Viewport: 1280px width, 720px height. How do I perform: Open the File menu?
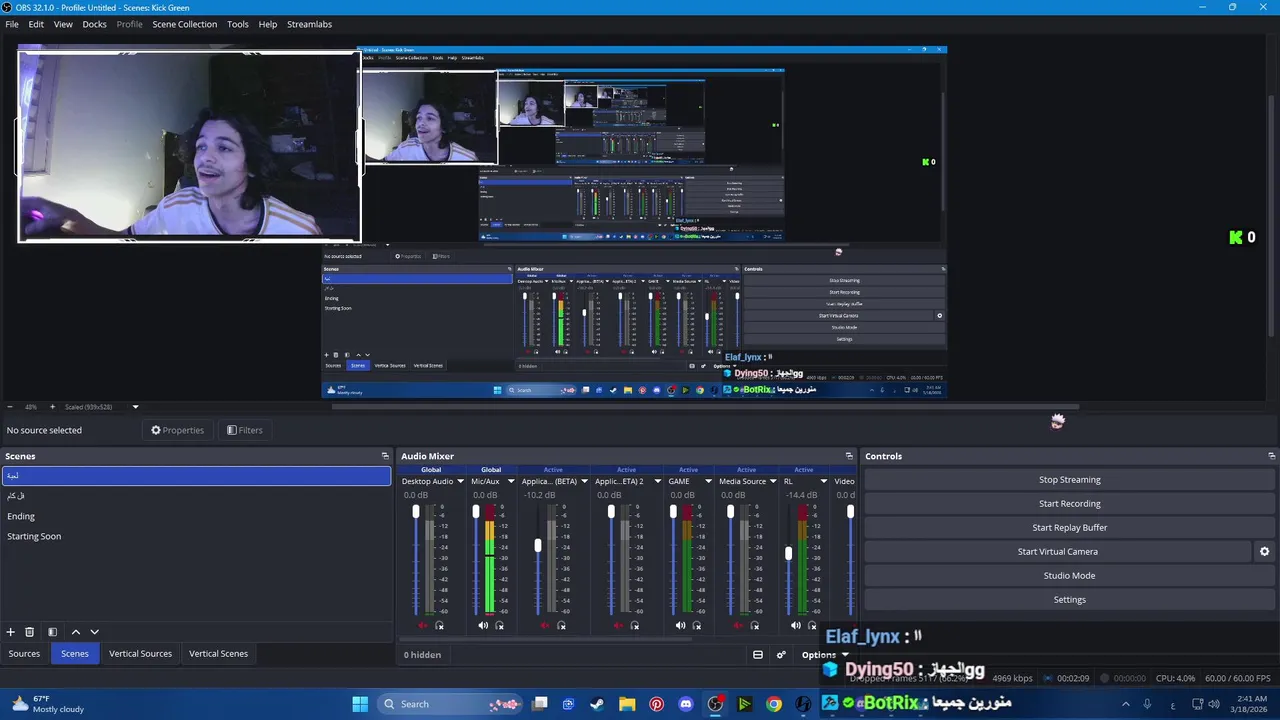point(12,24)
